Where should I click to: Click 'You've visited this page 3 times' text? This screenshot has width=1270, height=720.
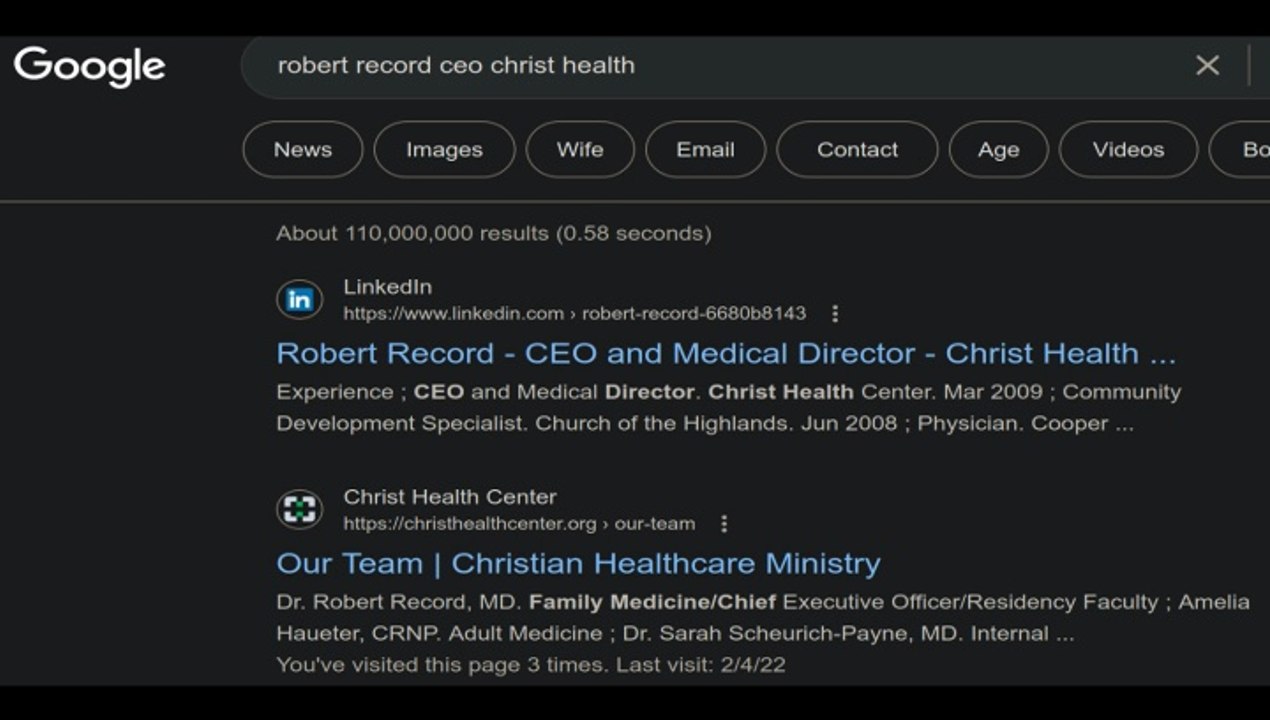pyautogui.click(x=531, y=665)
